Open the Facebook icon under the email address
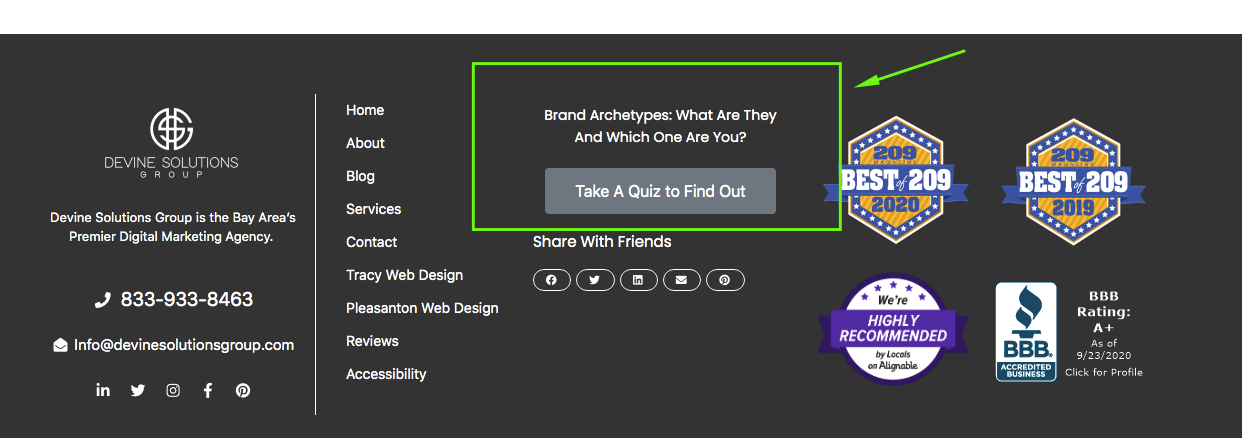This screenshot has height=438, width=1242. (208, 390)
